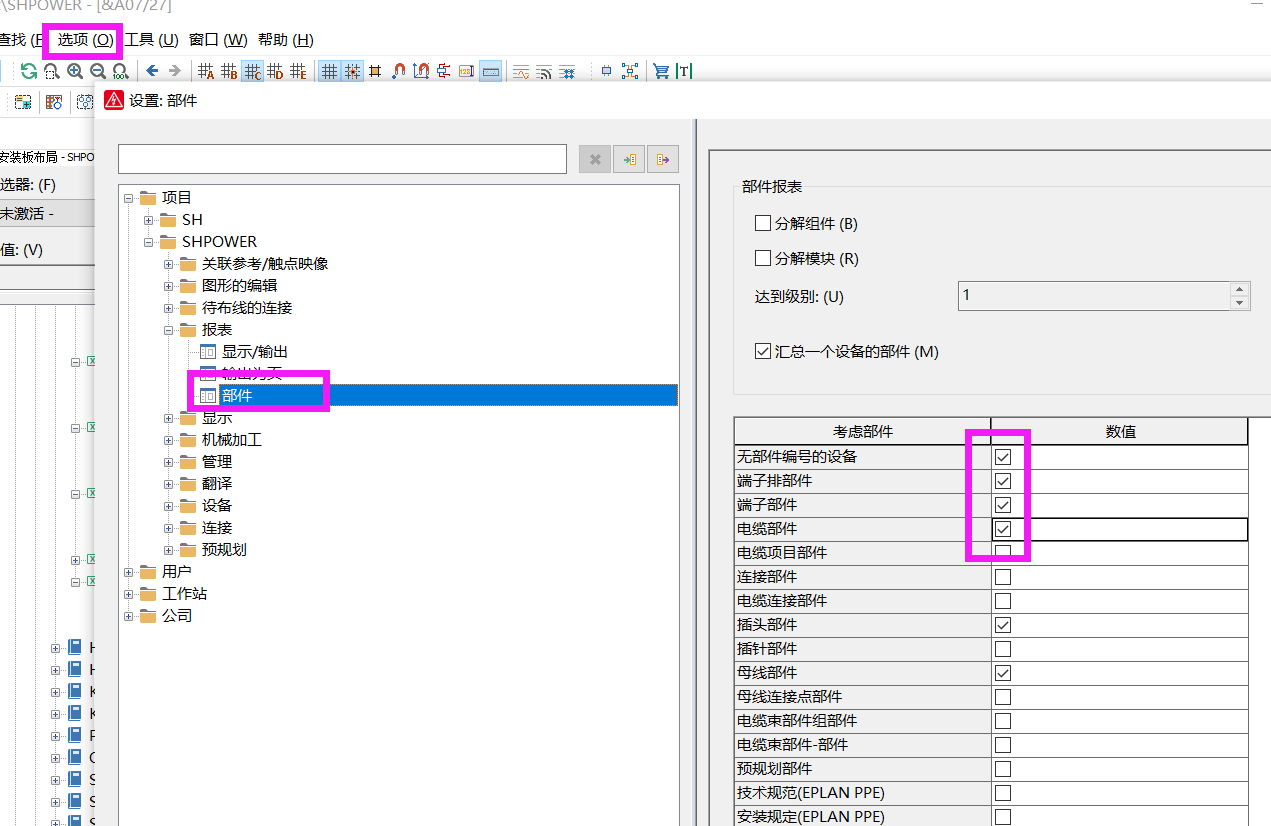Increase 达到级别 value with the stepper

(x=1239, y=290)
